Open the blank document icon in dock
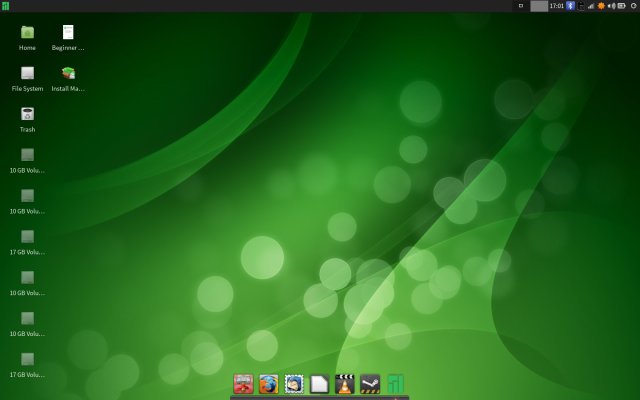Viewport: 640px width, 400px height. point(319,384)
